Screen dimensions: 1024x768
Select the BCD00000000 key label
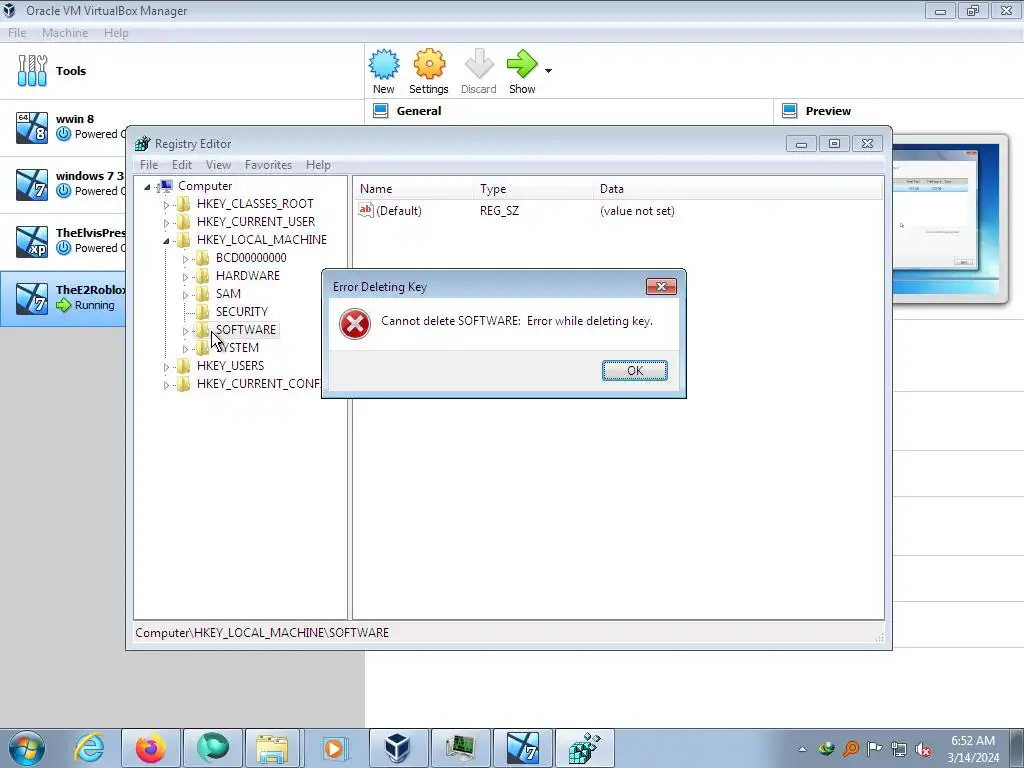click(x=251, y=257)
